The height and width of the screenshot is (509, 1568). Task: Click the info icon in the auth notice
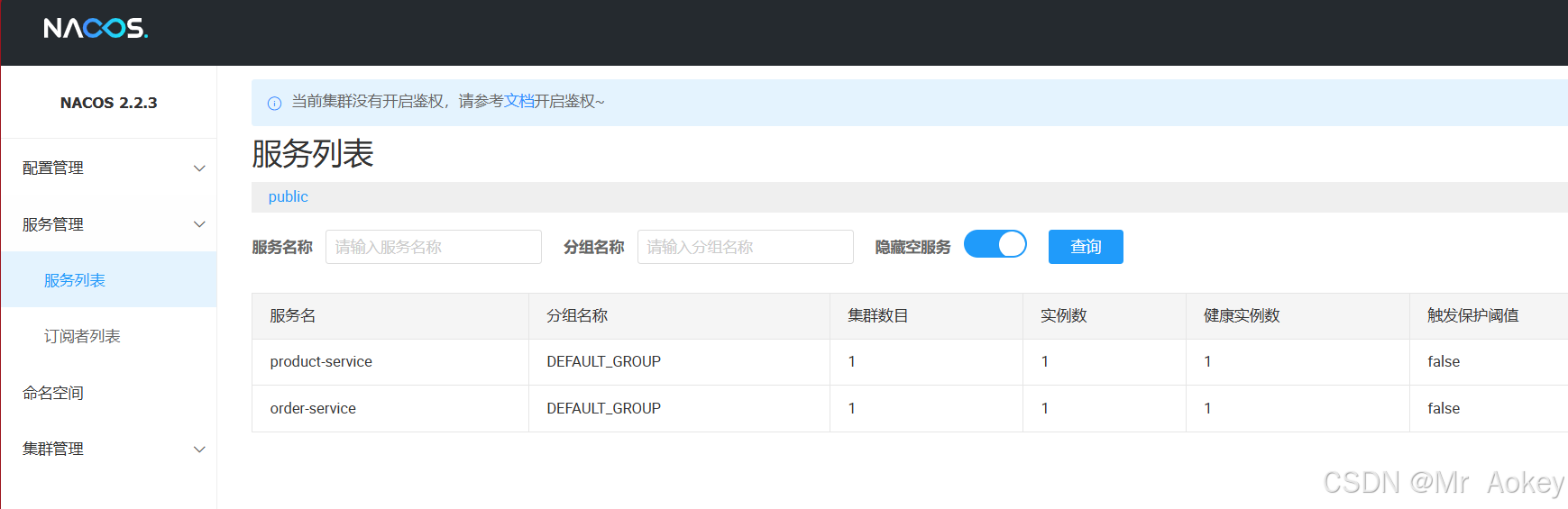pyautogui.click(x=274, y=103)
